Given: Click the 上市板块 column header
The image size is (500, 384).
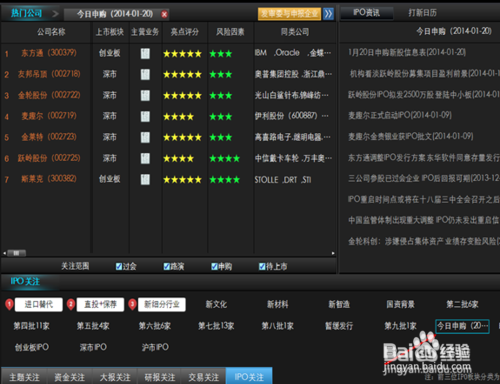Looking at the screenshot, I should pyautogui.click(x=110, y=32).
